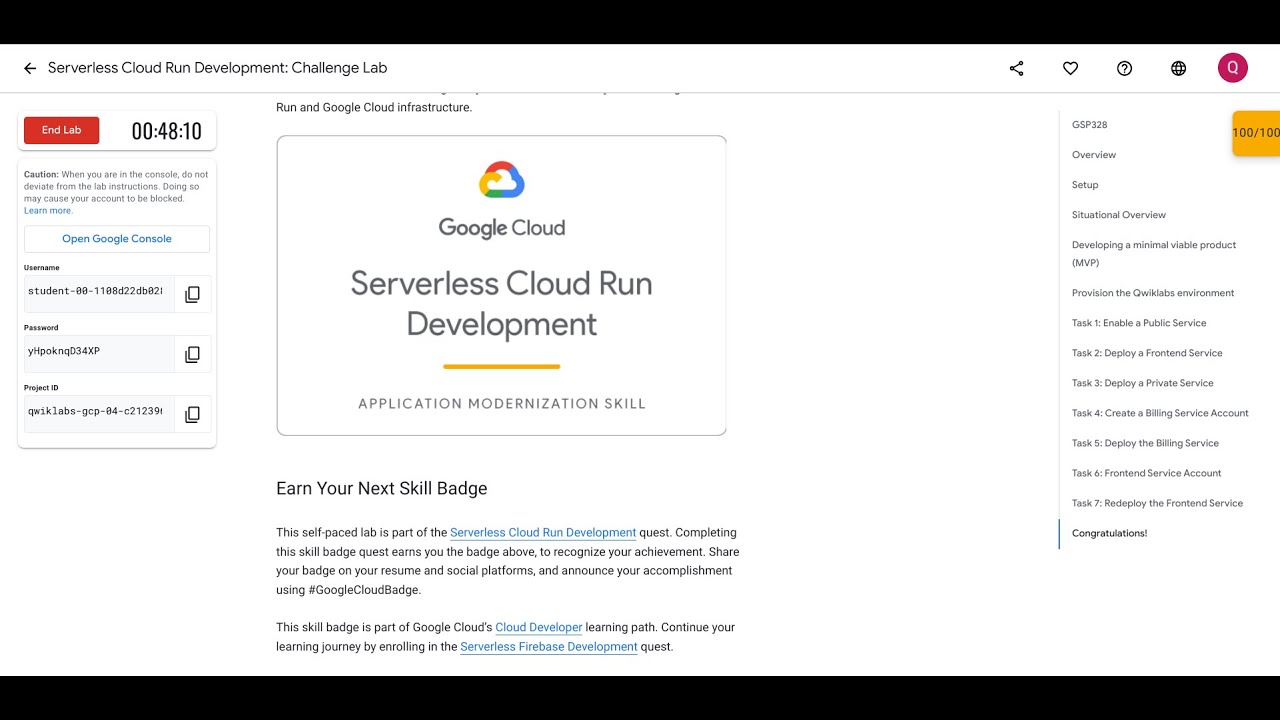The width and height of the screenshot is (1280, 720).
Task: Open the Q user avatar menu
Action: coord(1232,68)
